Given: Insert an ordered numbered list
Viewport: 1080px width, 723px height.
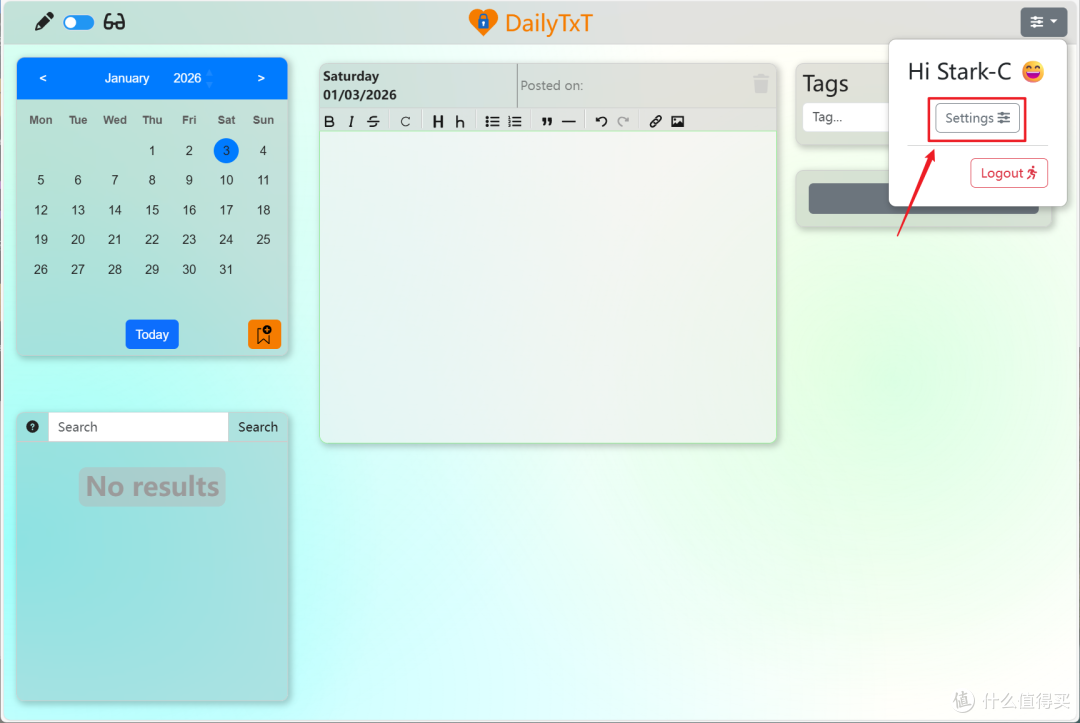Looking at the screenshot, I should coord(515,122).
